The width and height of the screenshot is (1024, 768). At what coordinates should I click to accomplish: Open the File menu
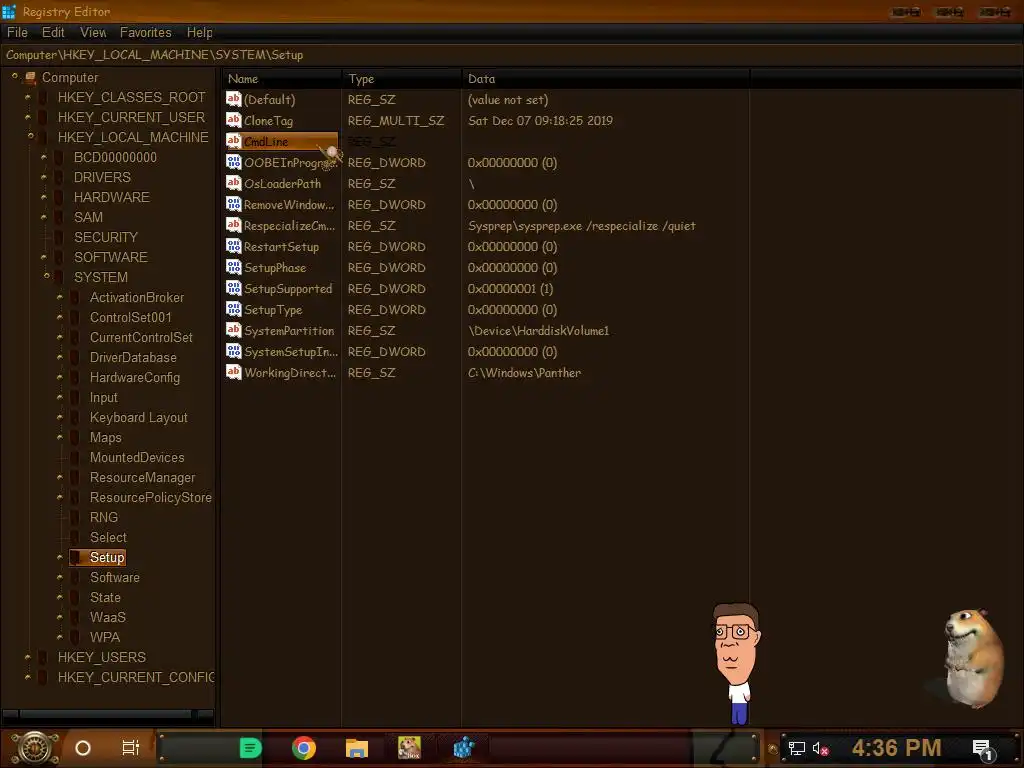[x=17, y=32]
